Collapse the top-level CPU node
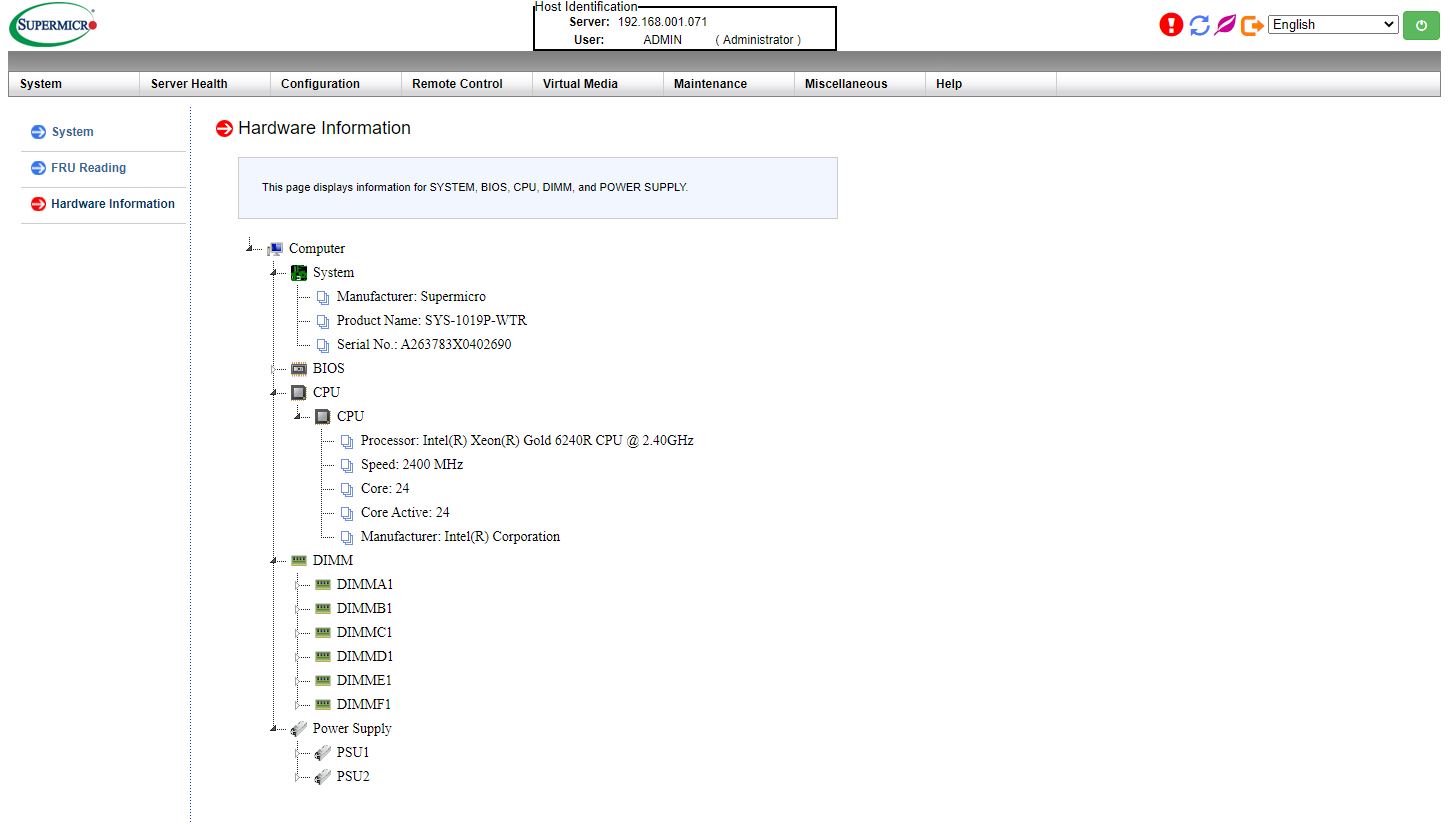 click(x=273, y=391)
